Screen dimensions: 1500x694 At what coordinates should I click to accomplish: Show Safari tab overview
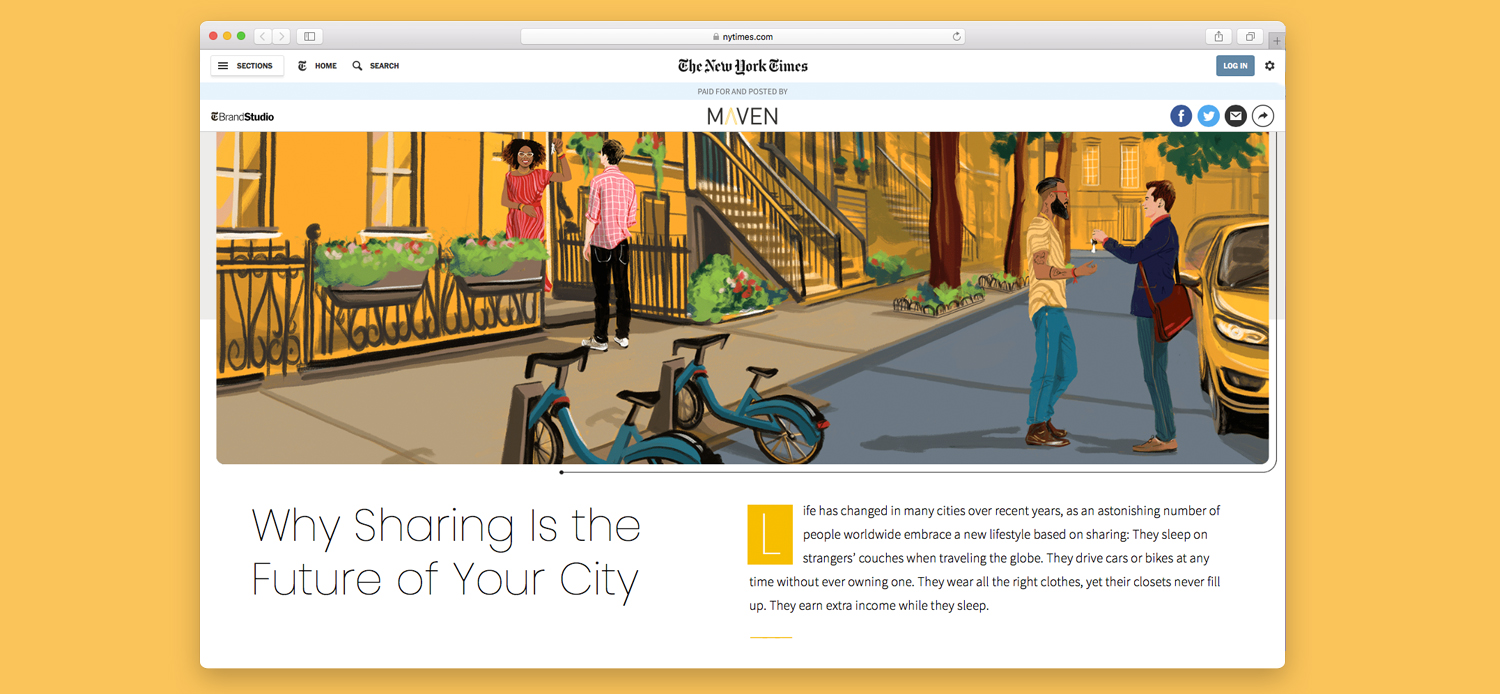(1249, 35)
